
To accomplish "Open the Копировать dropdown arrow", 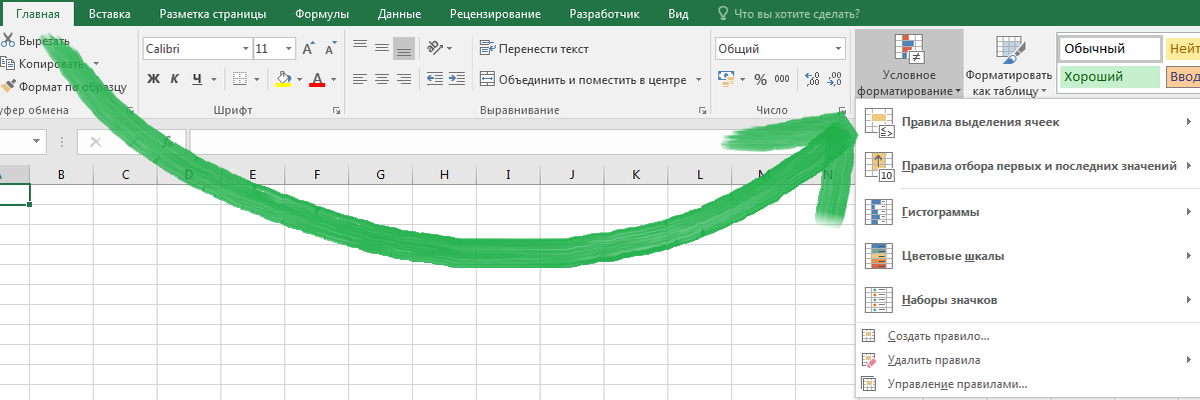I will pos(96,63).
